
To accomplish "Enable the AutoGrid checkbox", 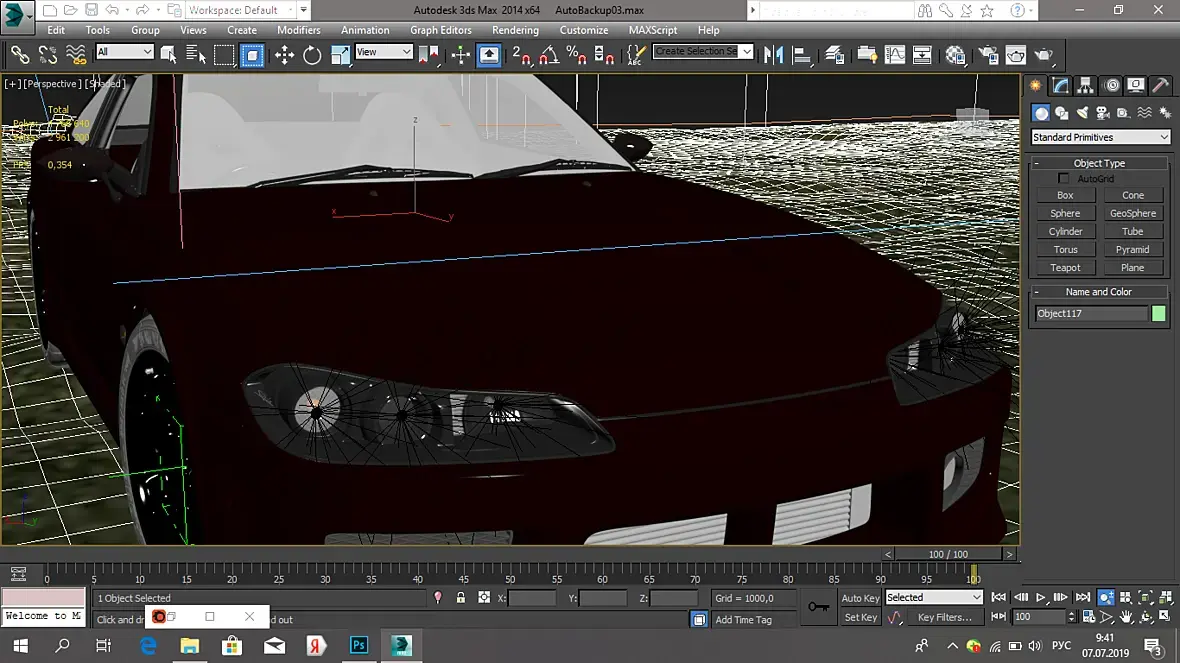I will click(1064, 178).
